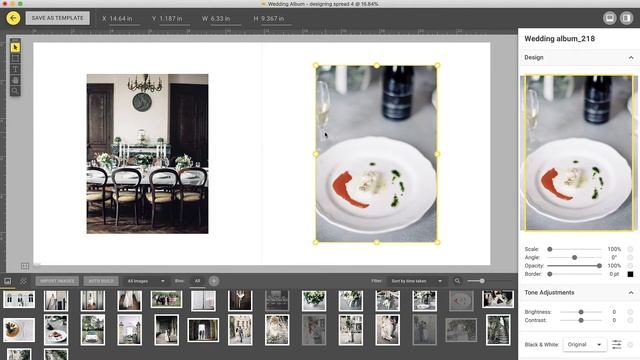Open the second bottom-bar panel icon beside images

[23, 281]
